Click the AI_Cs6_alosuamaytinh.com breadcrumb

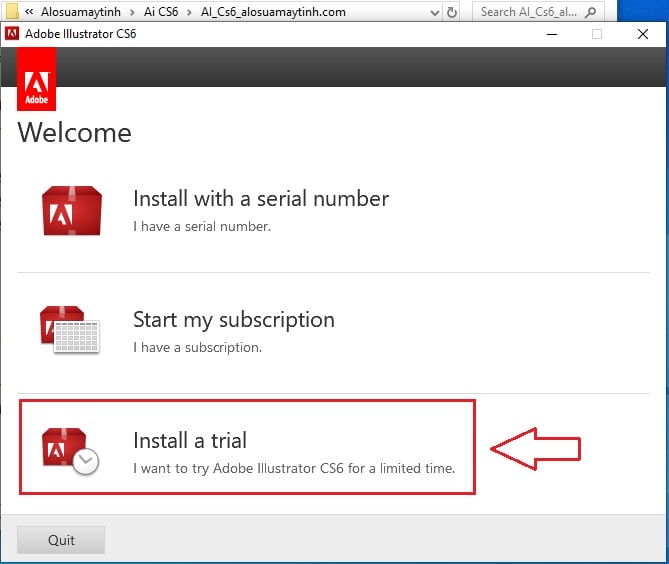[x=273, y=12]
